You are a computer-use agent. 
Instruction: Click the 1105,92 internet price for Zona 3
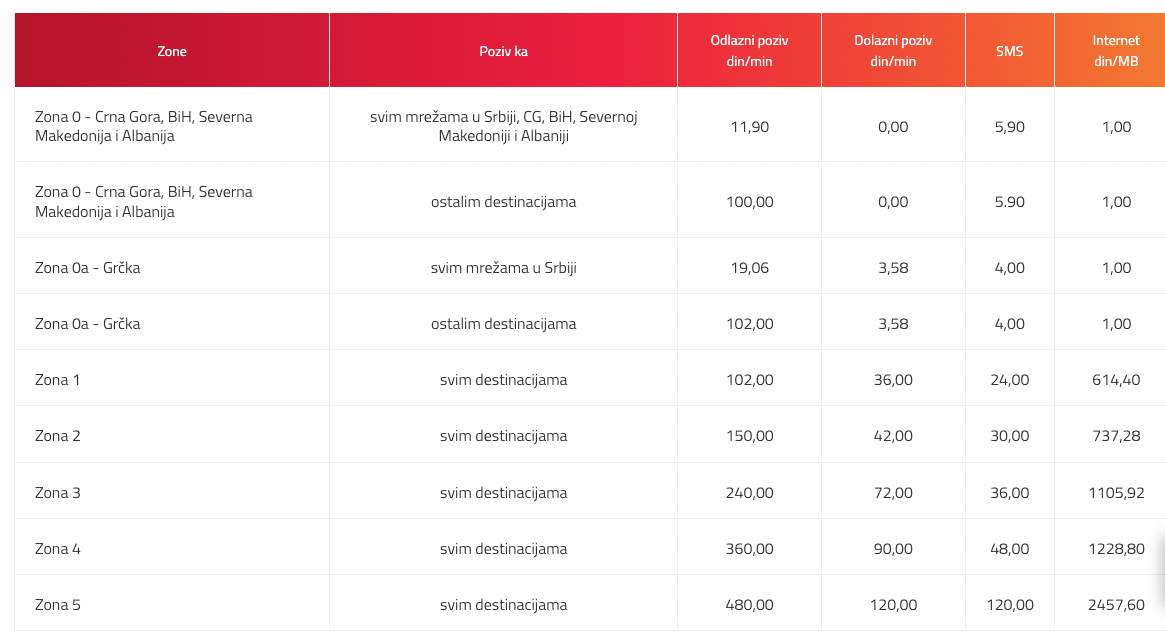(x=1115, y=493)
